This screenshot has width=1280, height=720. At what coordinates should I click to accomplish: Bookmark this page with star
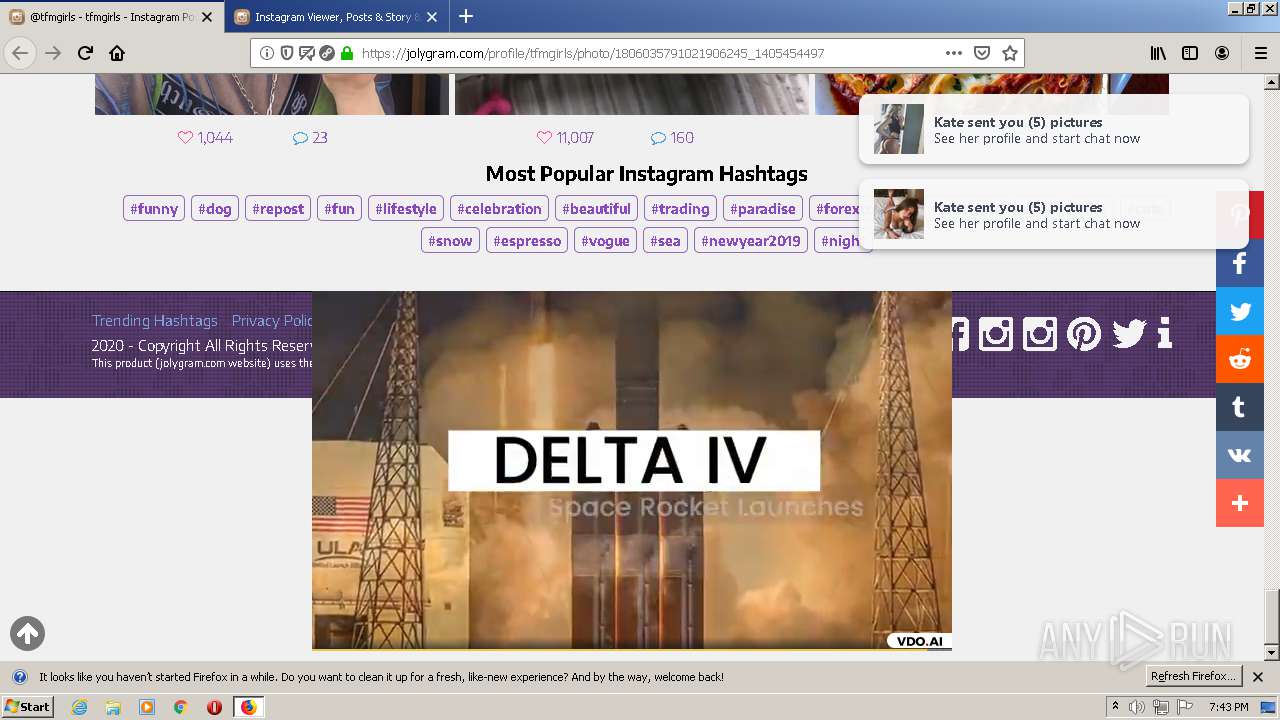[1010, 53]
